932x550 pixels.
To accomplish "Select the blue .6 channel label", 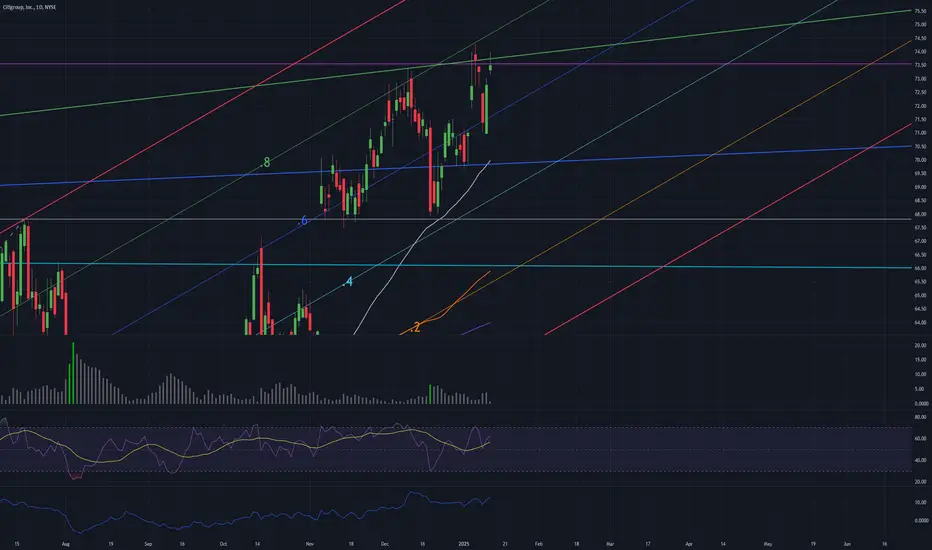I will [x=303, y=221].
